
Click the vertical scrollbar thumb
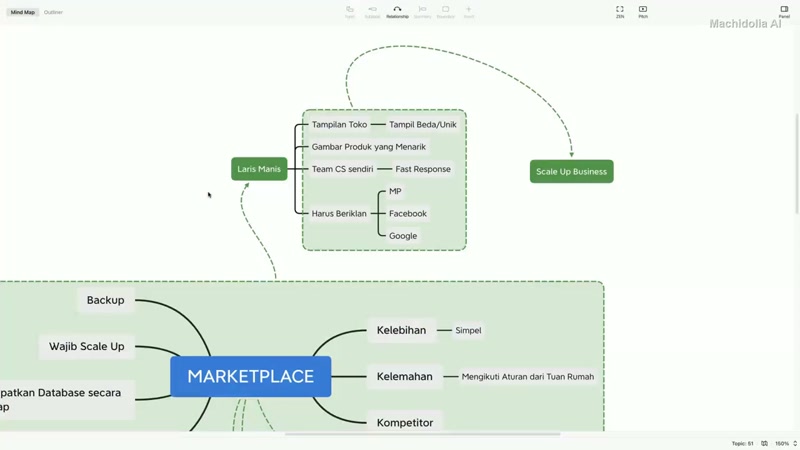(797, 164)
